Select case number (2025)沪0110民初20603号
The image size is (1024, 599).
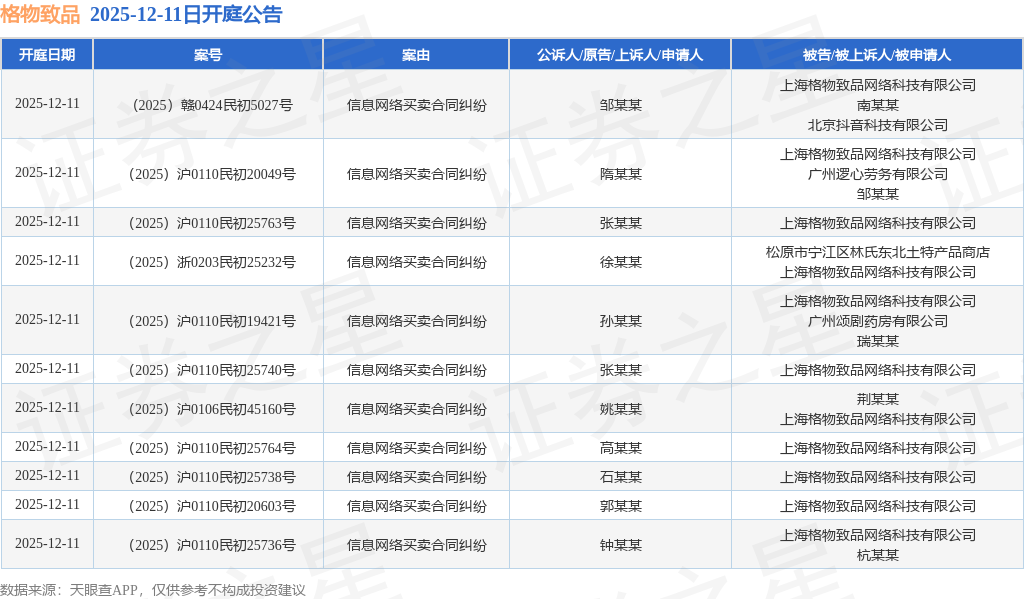(x=212, y=506)
